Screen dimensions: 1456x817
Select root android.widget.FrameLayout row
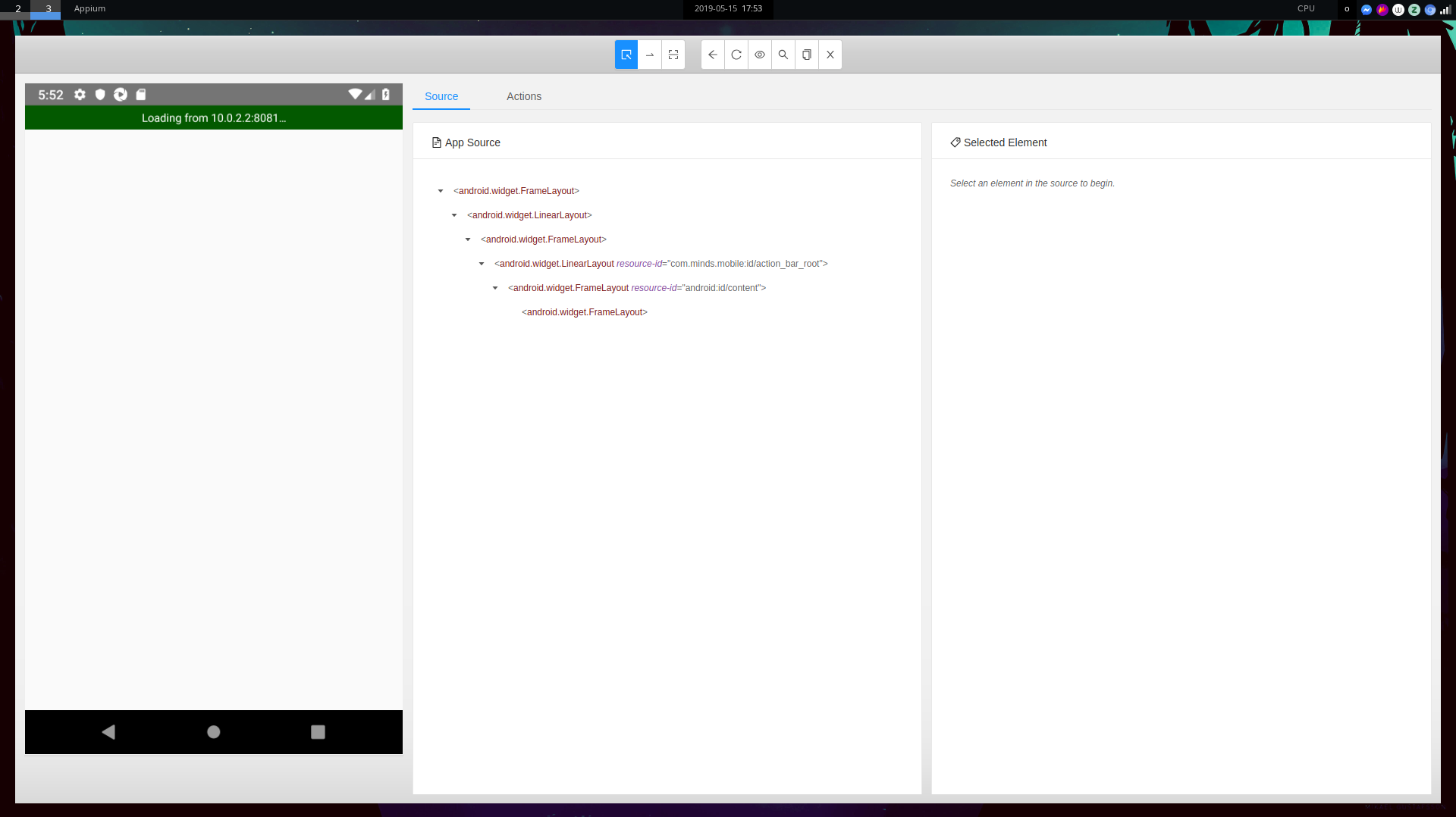(516, 191)
